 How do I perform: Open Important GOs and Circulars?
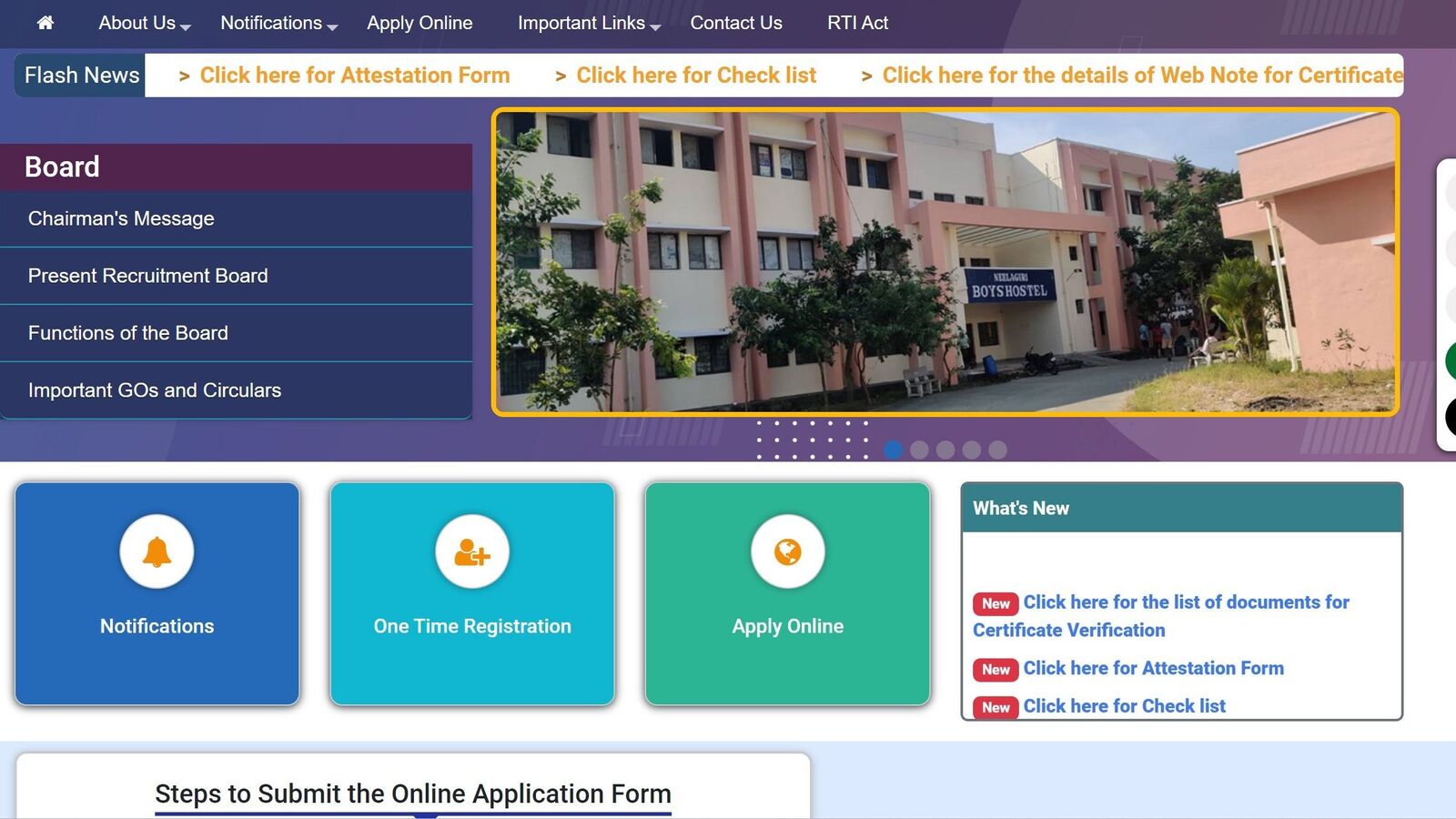[155, 390]
